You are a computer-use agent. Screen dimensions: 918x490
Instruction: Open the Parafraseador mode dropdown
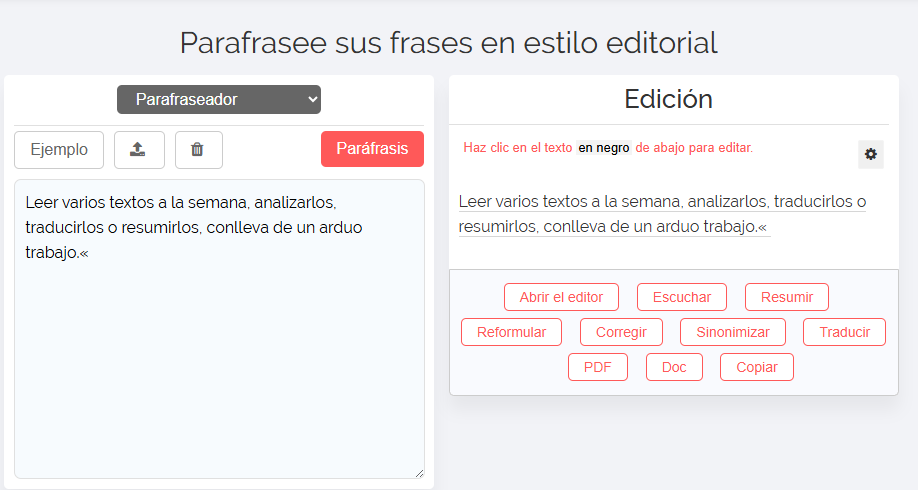[219, 100]
